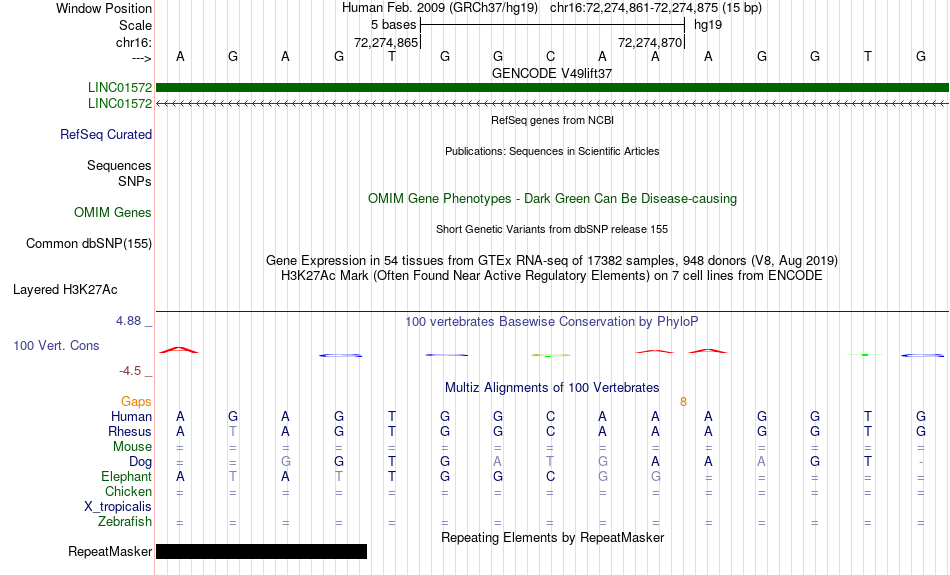Open the RefSeq Curated track label
Image resolution: width=950 pixels, height=575 pixels.
click(105, 135)
